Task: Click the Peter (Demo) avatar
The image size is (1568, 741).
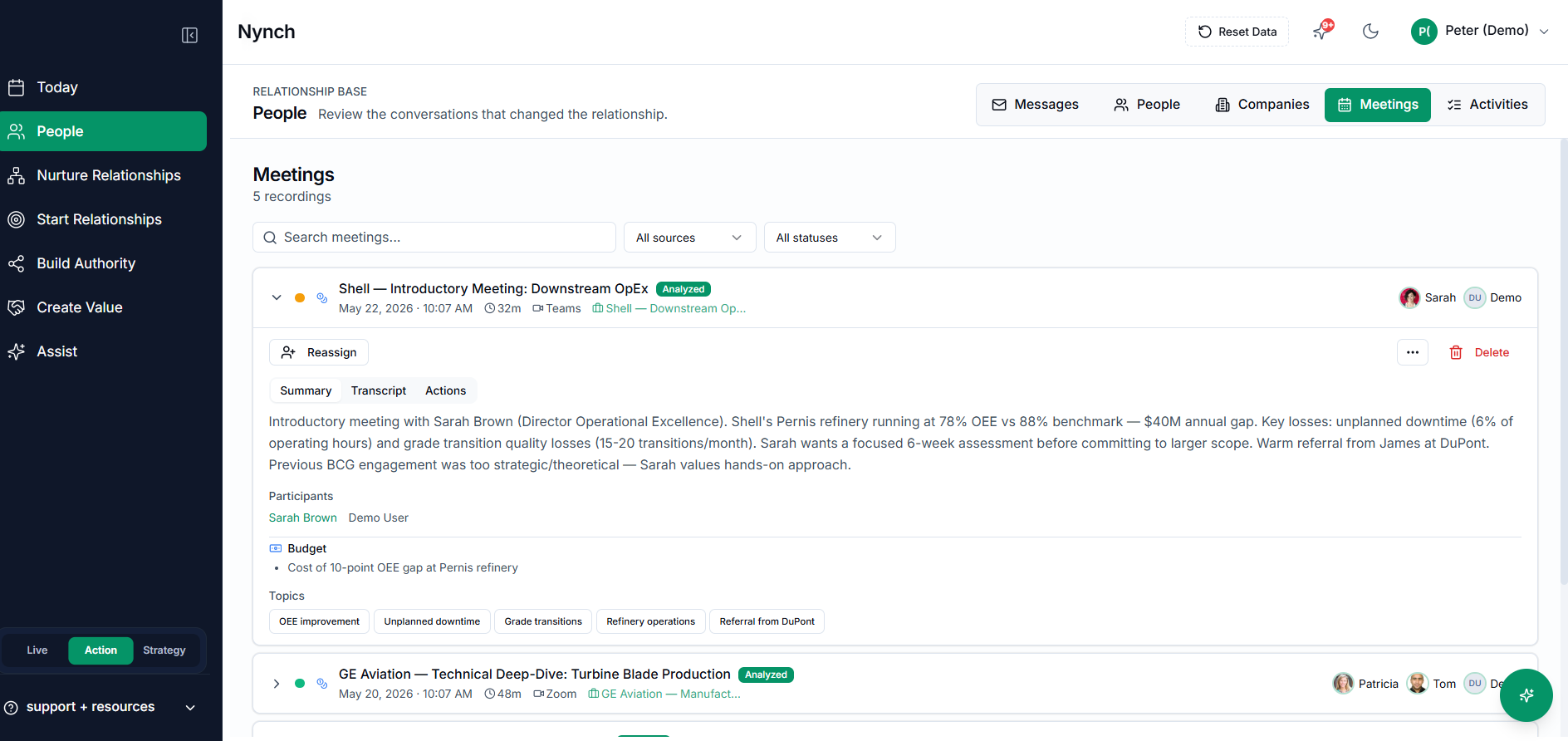Action: 1423,32
